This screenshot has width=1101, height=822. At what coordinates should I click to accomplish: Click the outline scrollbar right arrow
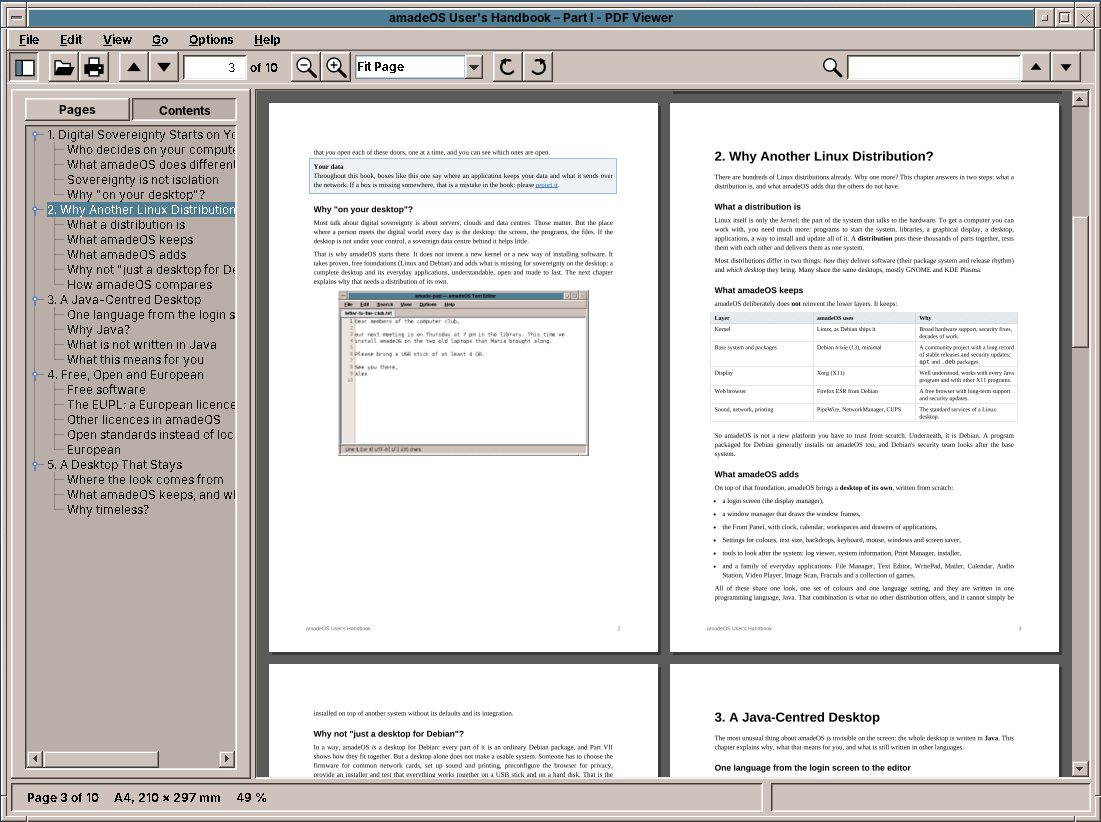coord(226,759)
